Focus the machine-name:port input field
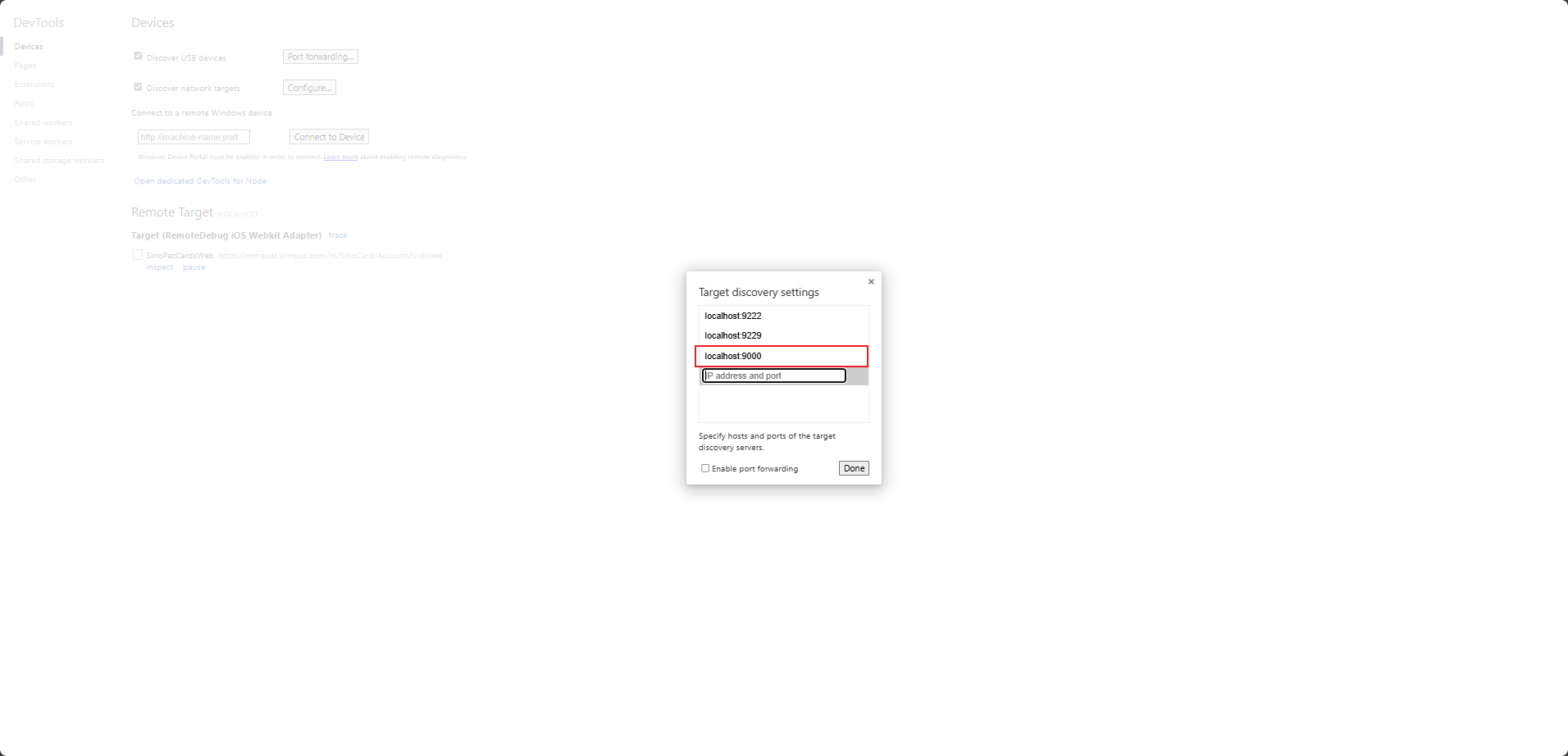 pyautogui.click(x=194, y=137)
